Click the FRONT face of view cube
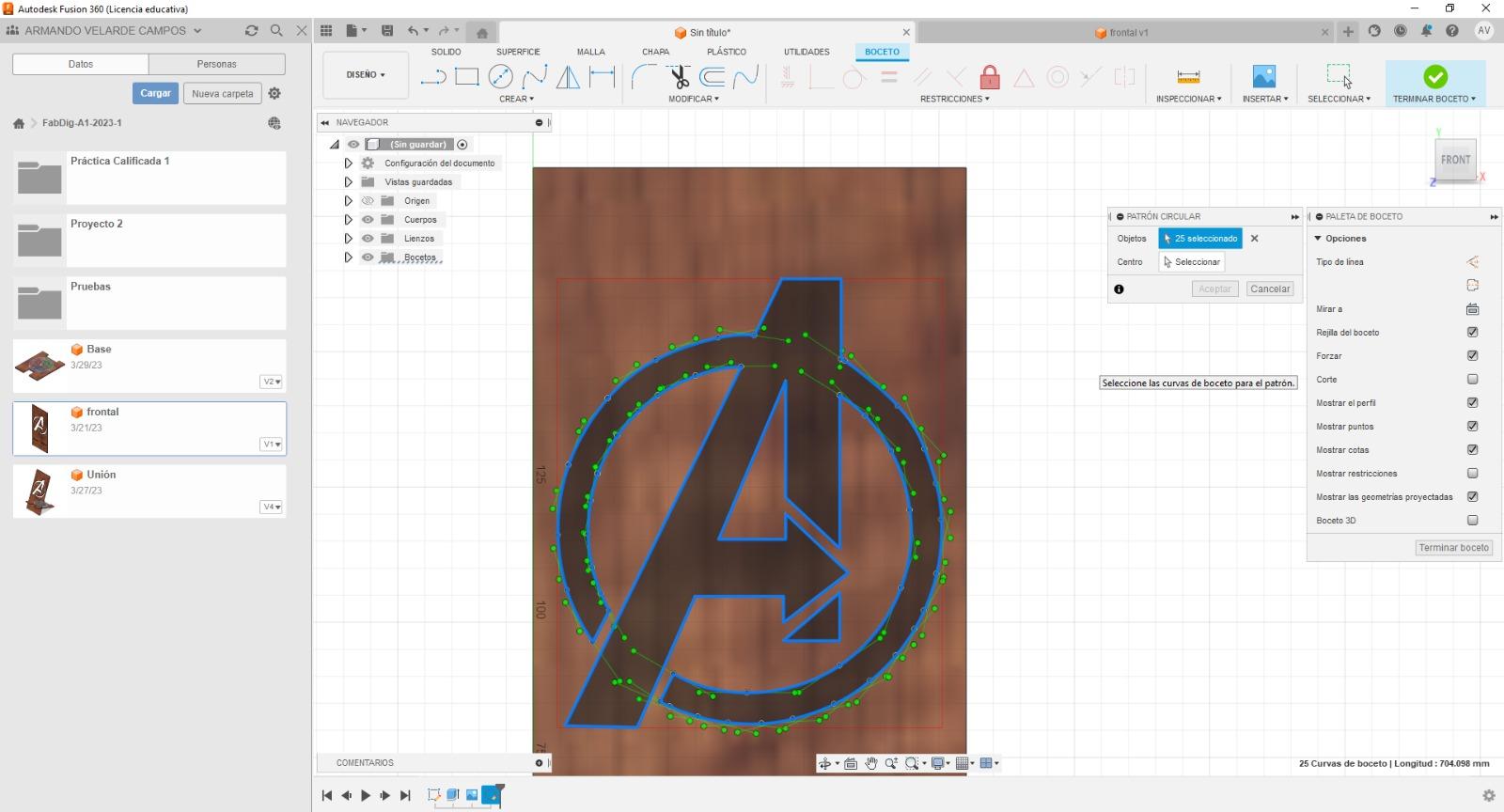 click(1455, 160)
